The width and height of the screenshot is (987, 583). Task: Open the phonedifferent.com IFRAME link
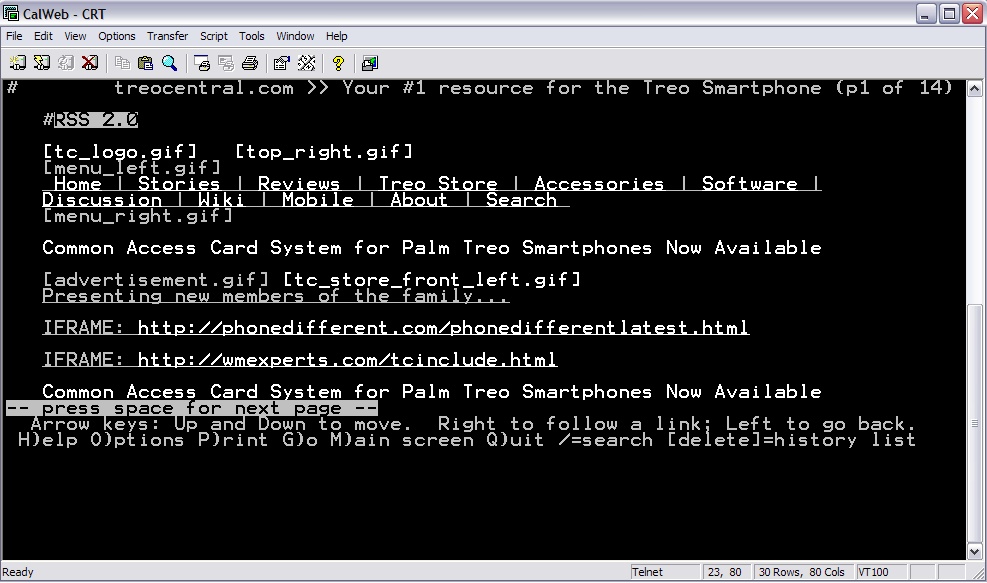coord(442,328)
